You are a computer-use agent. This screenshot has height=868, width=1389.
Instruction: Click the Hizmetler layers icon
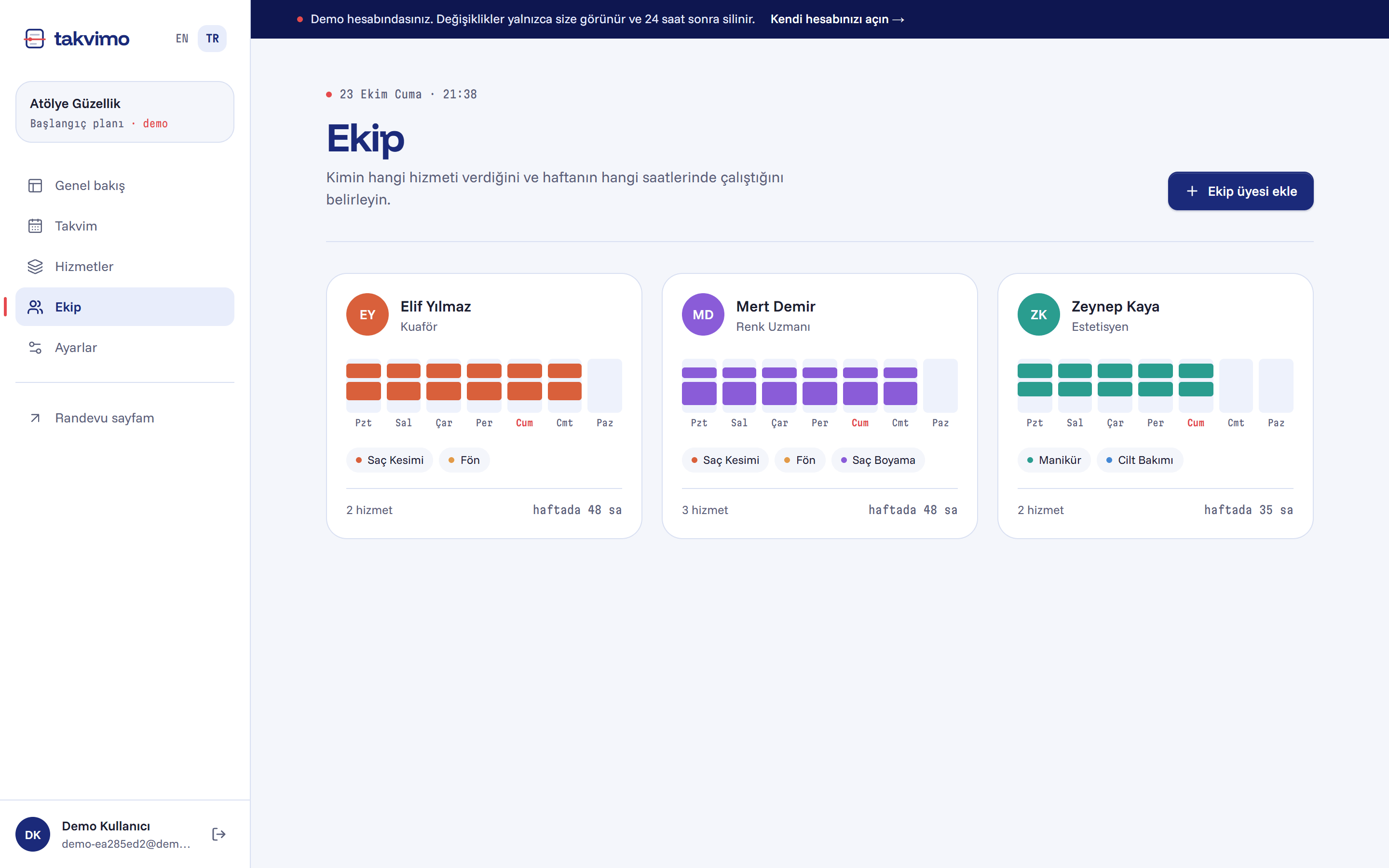click(x=35, y=266)
